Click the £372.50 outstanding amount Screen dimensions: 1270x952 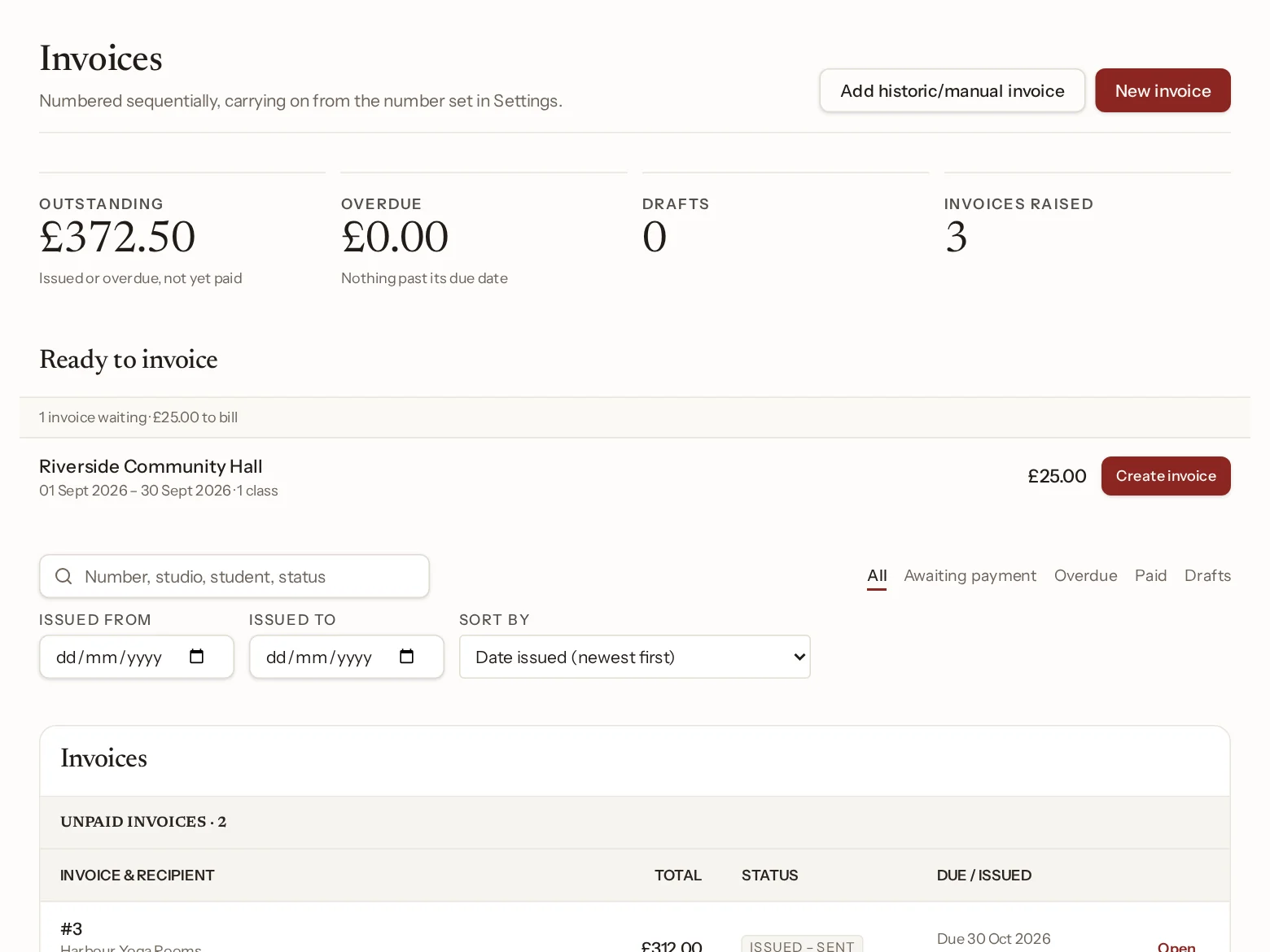pos(117,237)
